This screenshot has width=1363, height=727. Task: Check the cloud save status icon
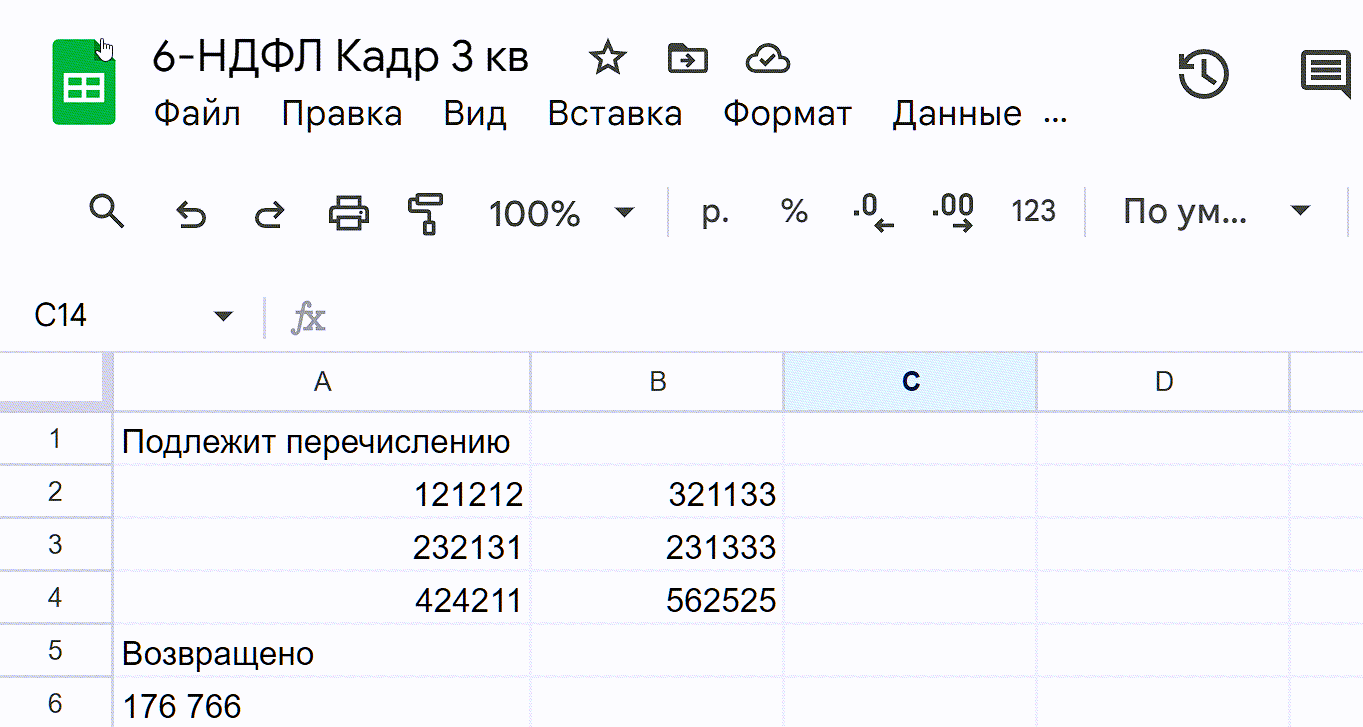pos(768,60)
